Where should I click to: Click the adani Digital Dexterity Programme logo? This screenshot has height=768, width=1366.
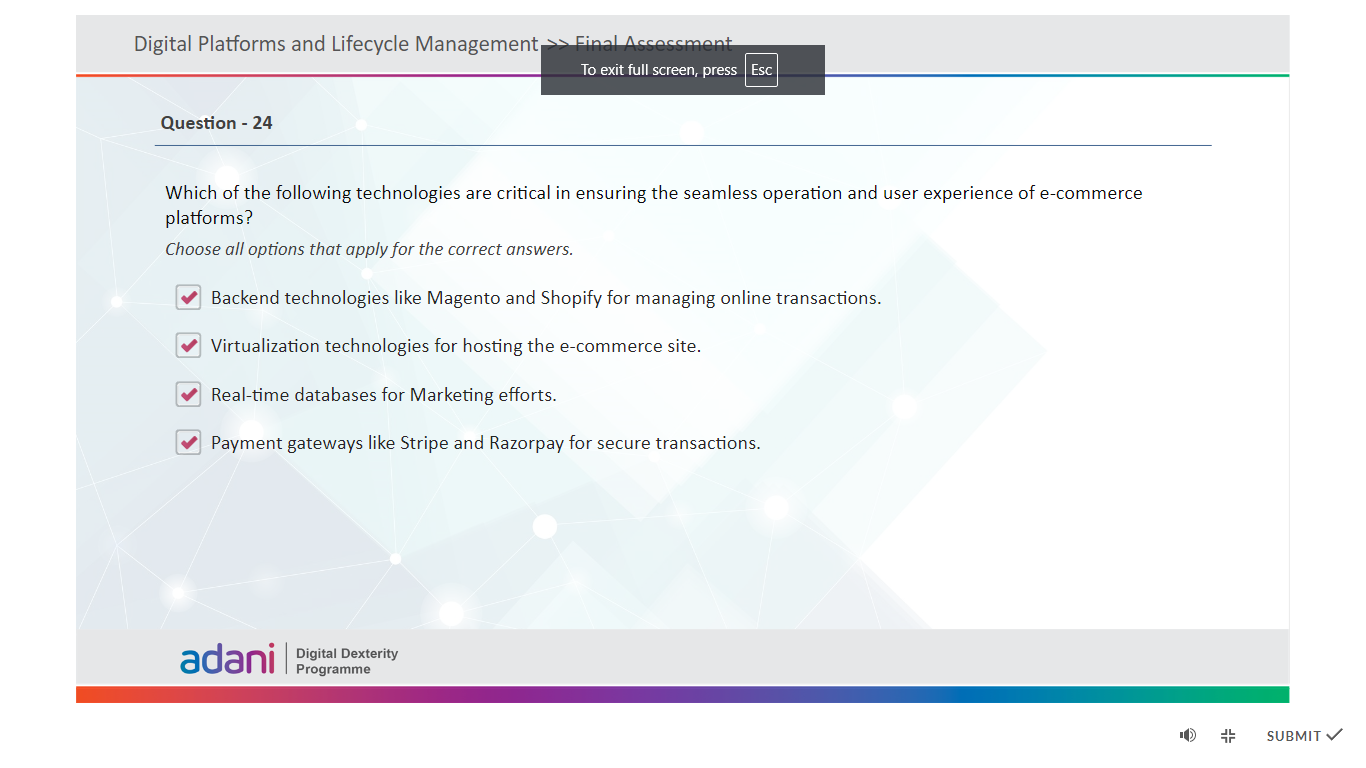(289, 659)
